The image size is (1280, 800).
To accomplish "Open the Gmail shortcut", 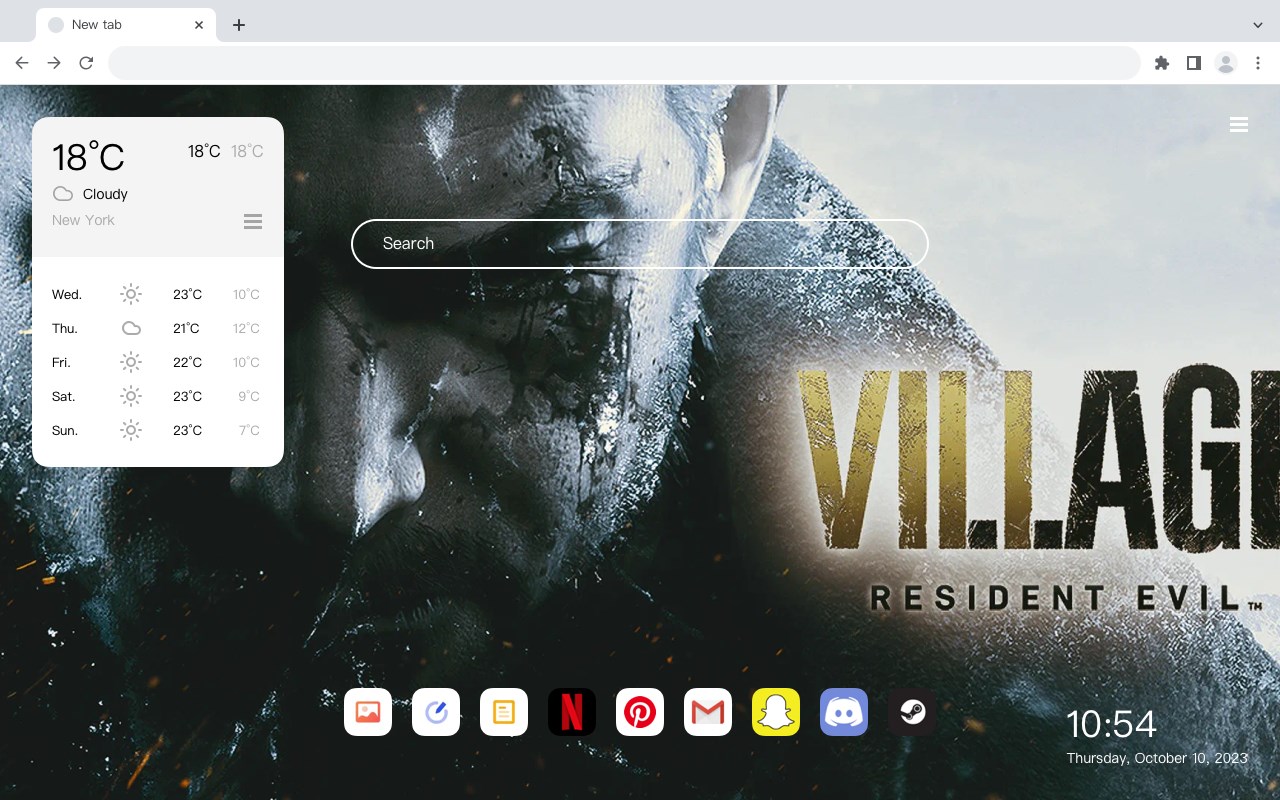I will tap(708, 712).
